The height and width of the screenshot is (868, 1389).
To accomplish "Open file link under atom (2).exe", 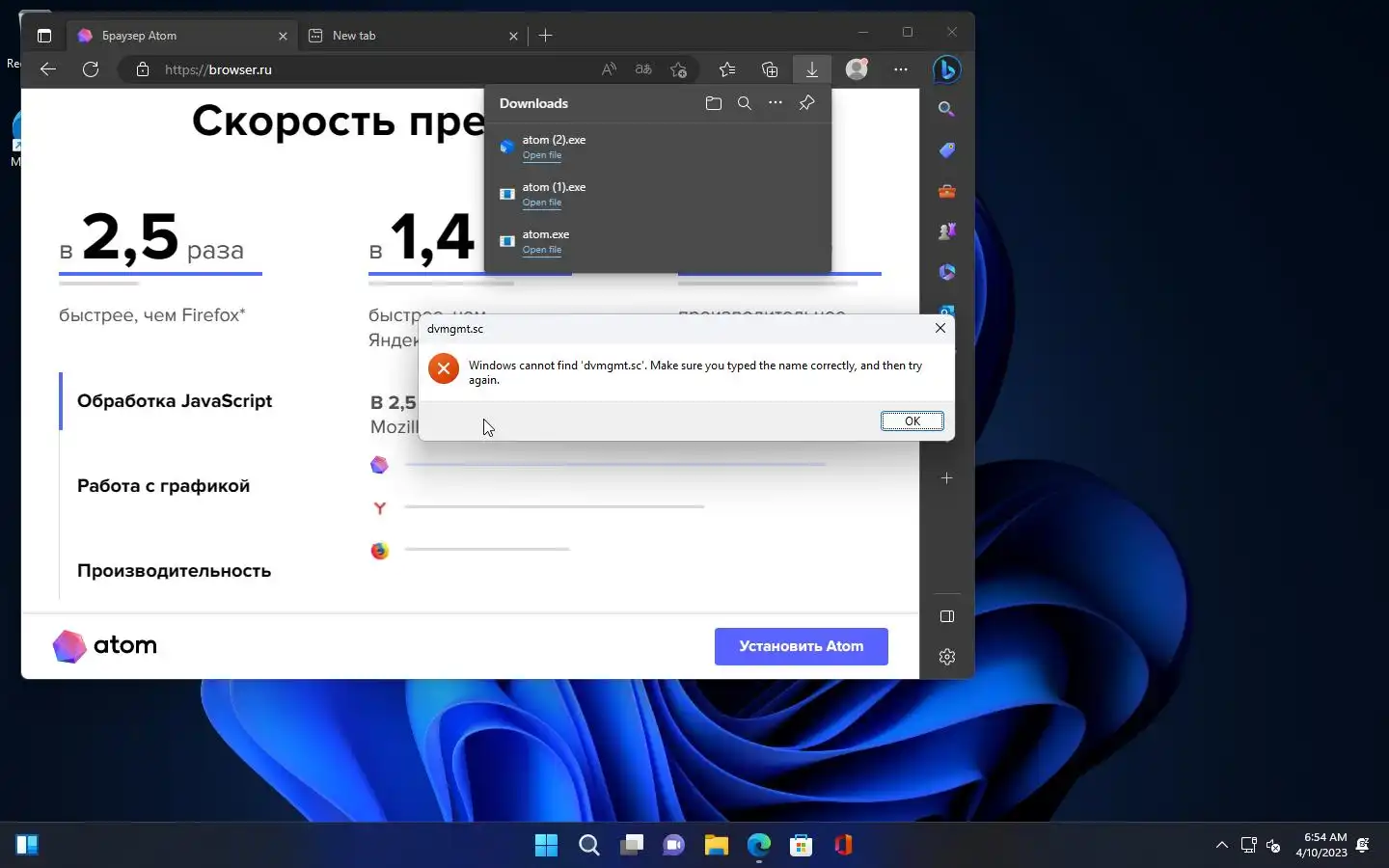I will [x=542, y=155].
